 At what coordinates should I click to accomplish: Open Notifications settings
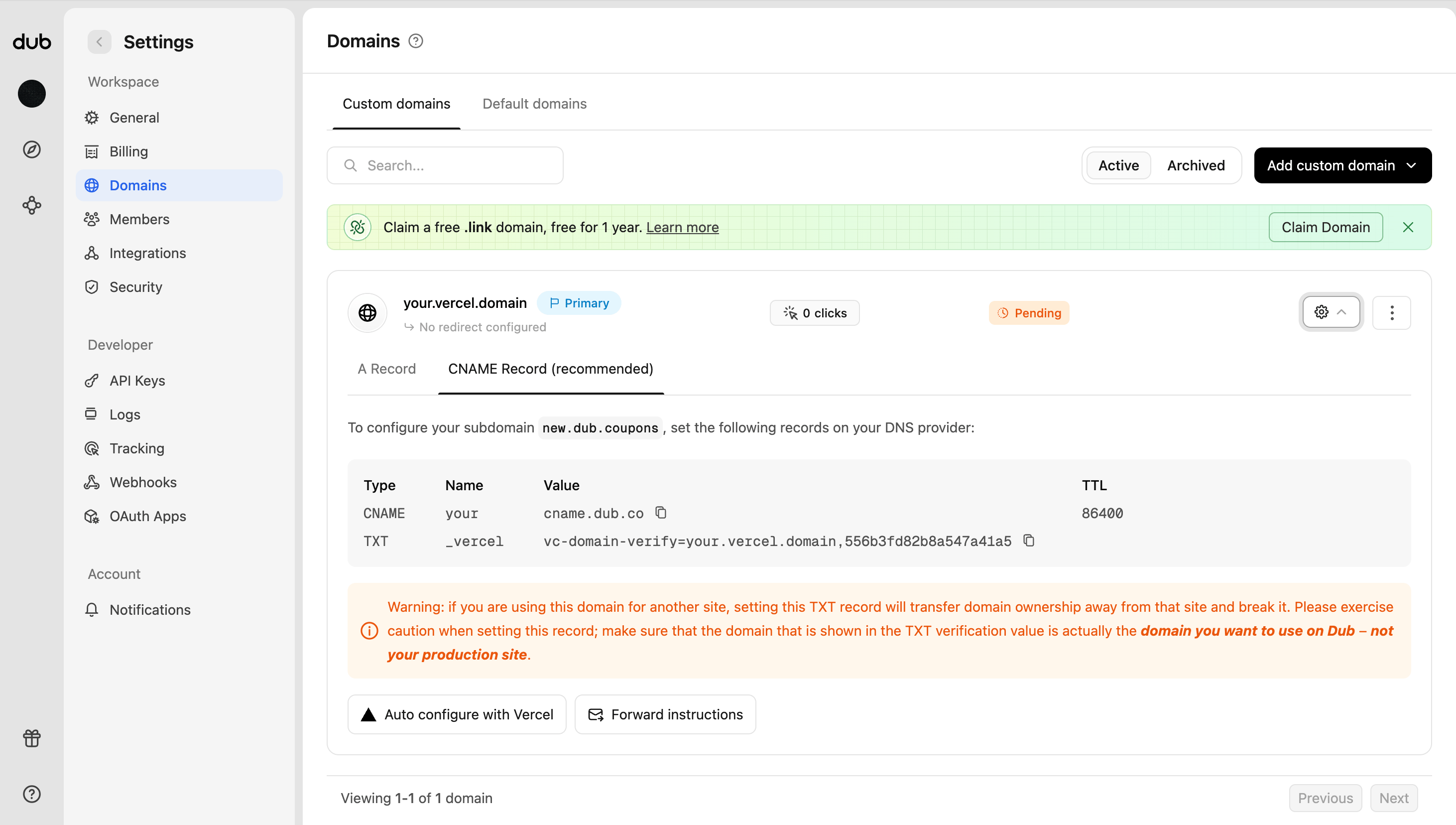pyautogui.click(x=179, y=610)
